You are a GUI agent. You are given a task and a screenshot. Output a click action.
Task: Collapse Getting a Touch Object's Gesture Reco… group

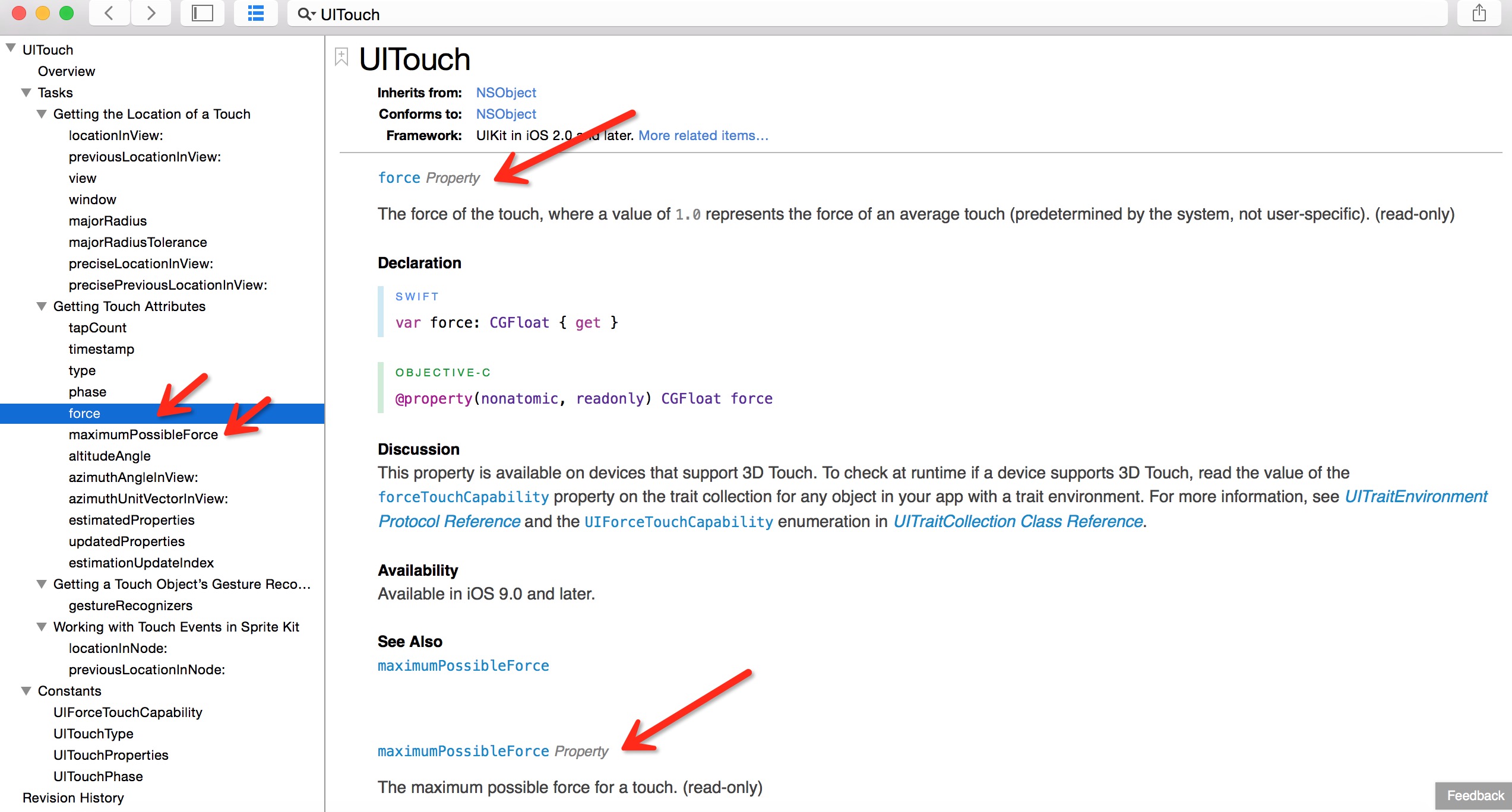pyautogui.click(x=42, y=584)
